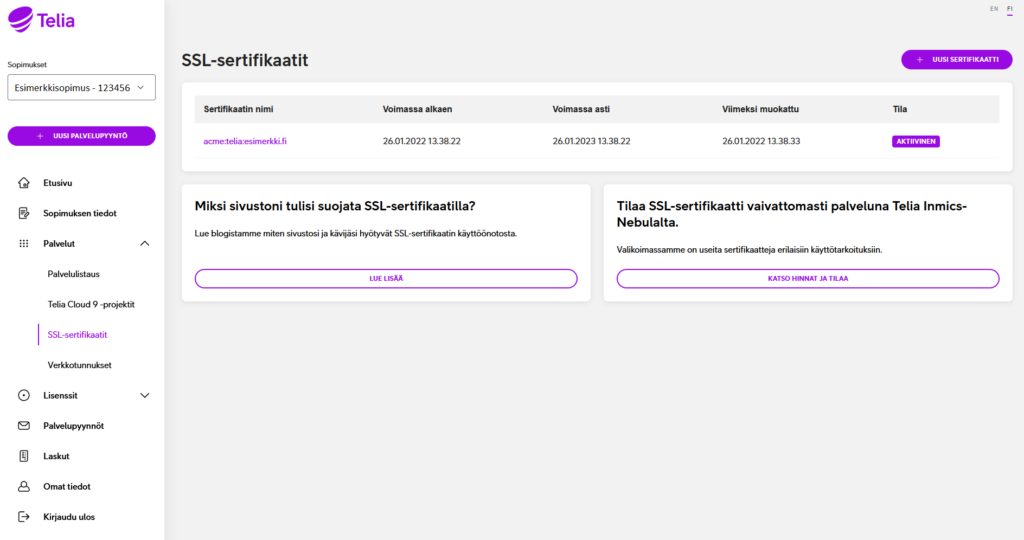Click the Laskut invoice icon

point(24,456)
